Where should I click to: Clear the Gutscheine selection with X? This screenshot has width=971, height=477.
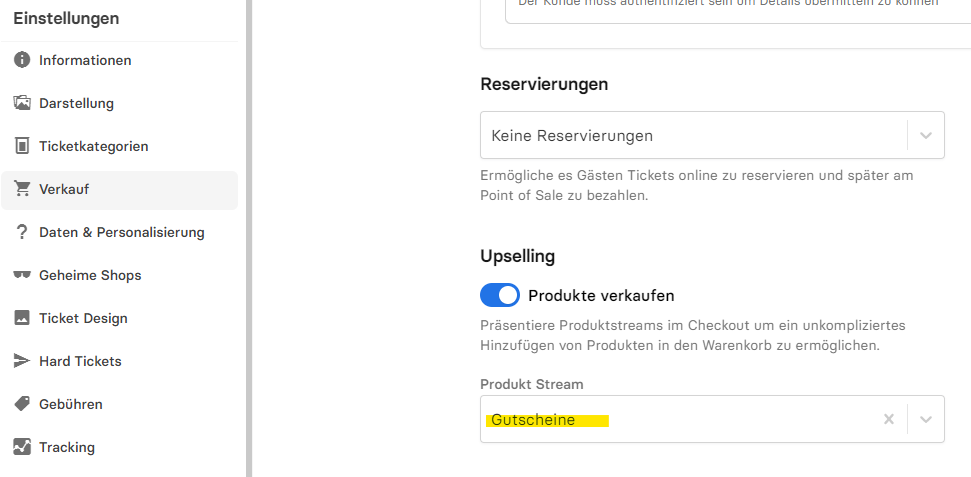(889, 419)
